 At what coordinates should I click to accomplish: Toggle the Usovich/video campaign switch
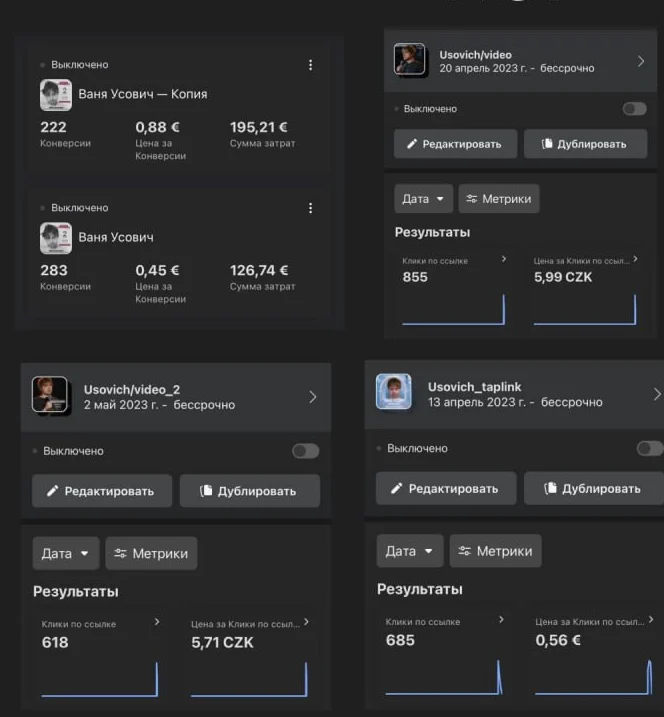pos(635,109)
